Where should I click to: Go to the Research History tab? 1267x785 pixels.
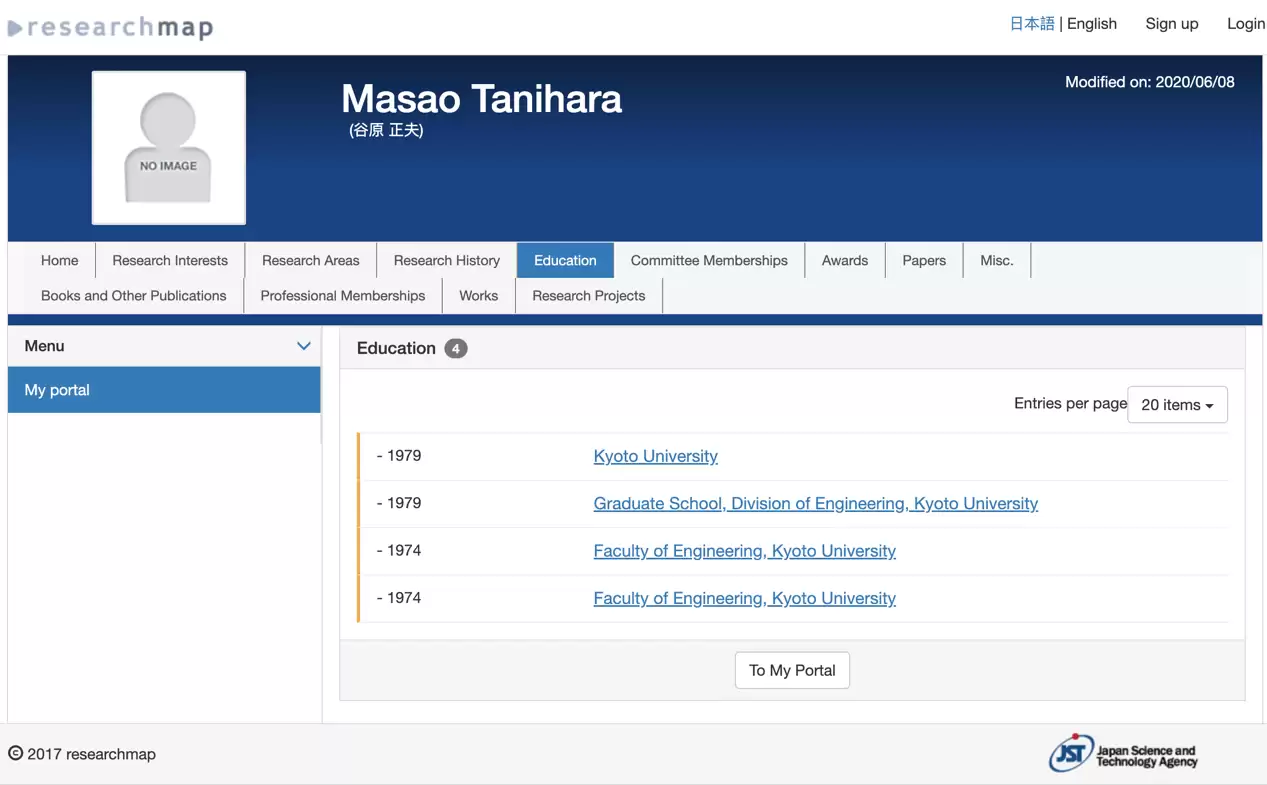click(x=446, y=260)
